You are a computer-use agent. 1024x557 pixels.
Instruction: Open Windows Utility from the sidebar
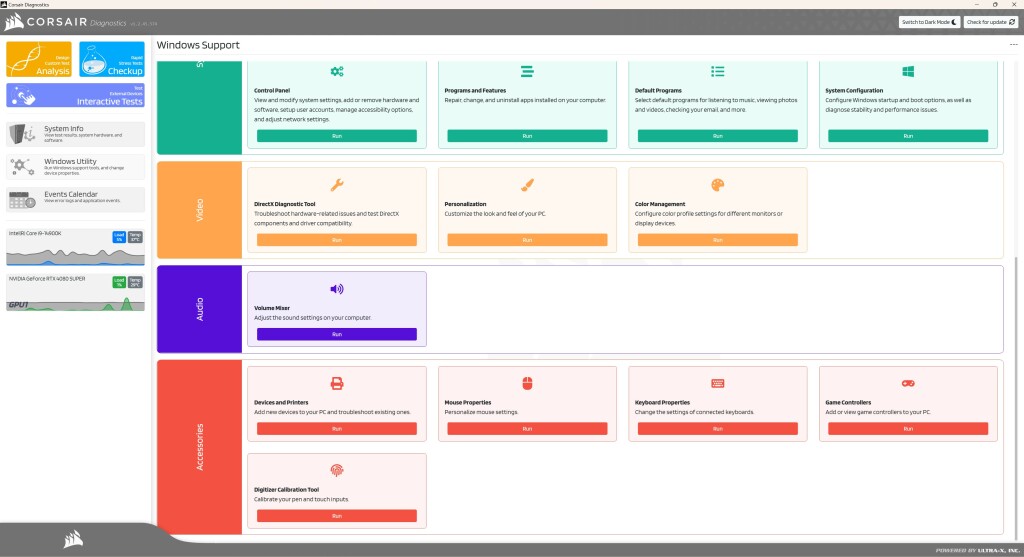(75, 167)
